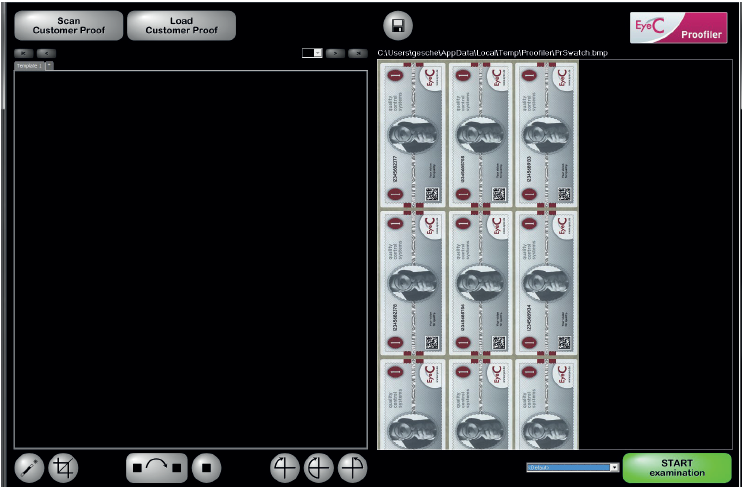This screenshot has width=742, height=487.
Task: Jump to the first page with |< button
Action: coord(24,53)
